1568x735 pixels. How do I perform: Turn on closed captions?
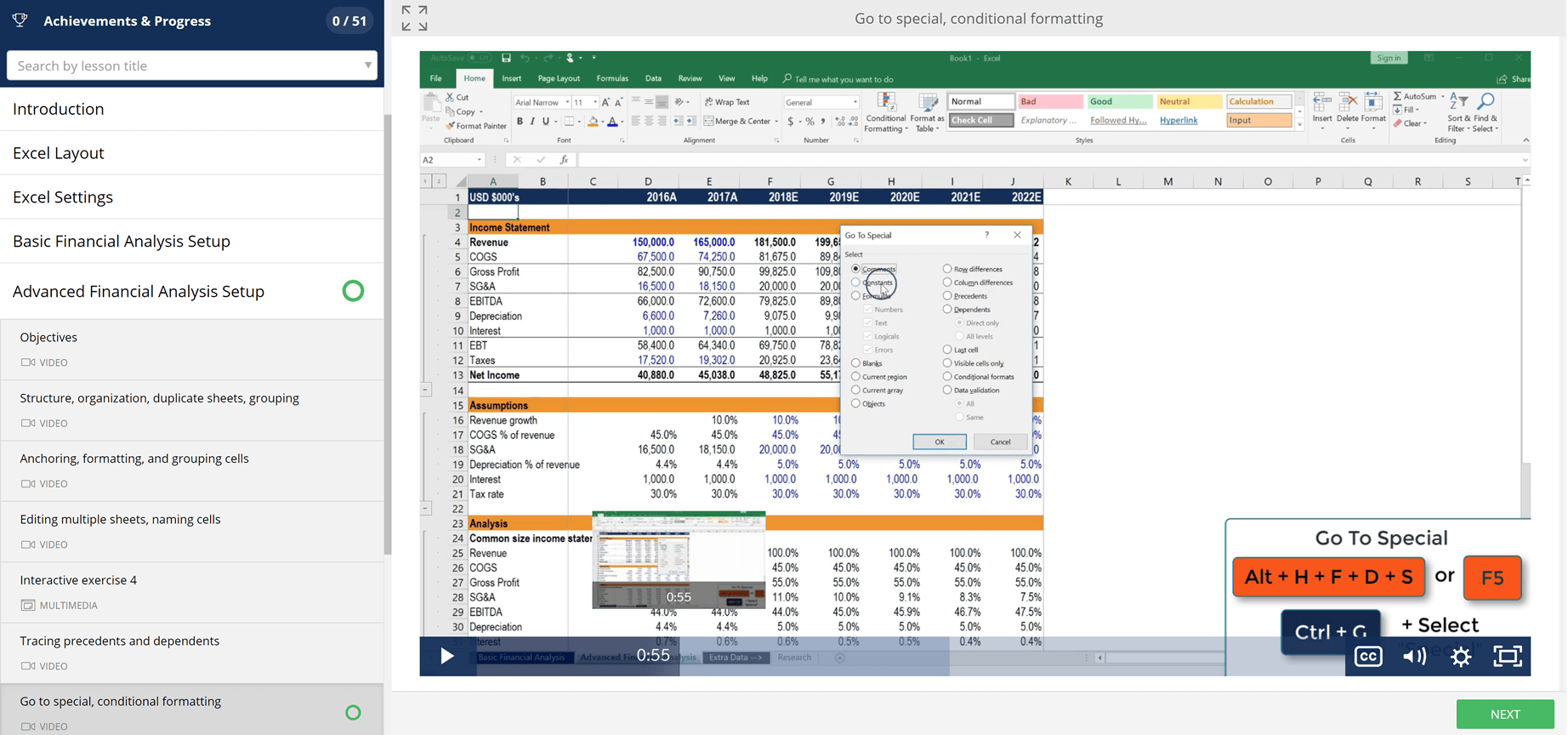[x=1368, y=656]
